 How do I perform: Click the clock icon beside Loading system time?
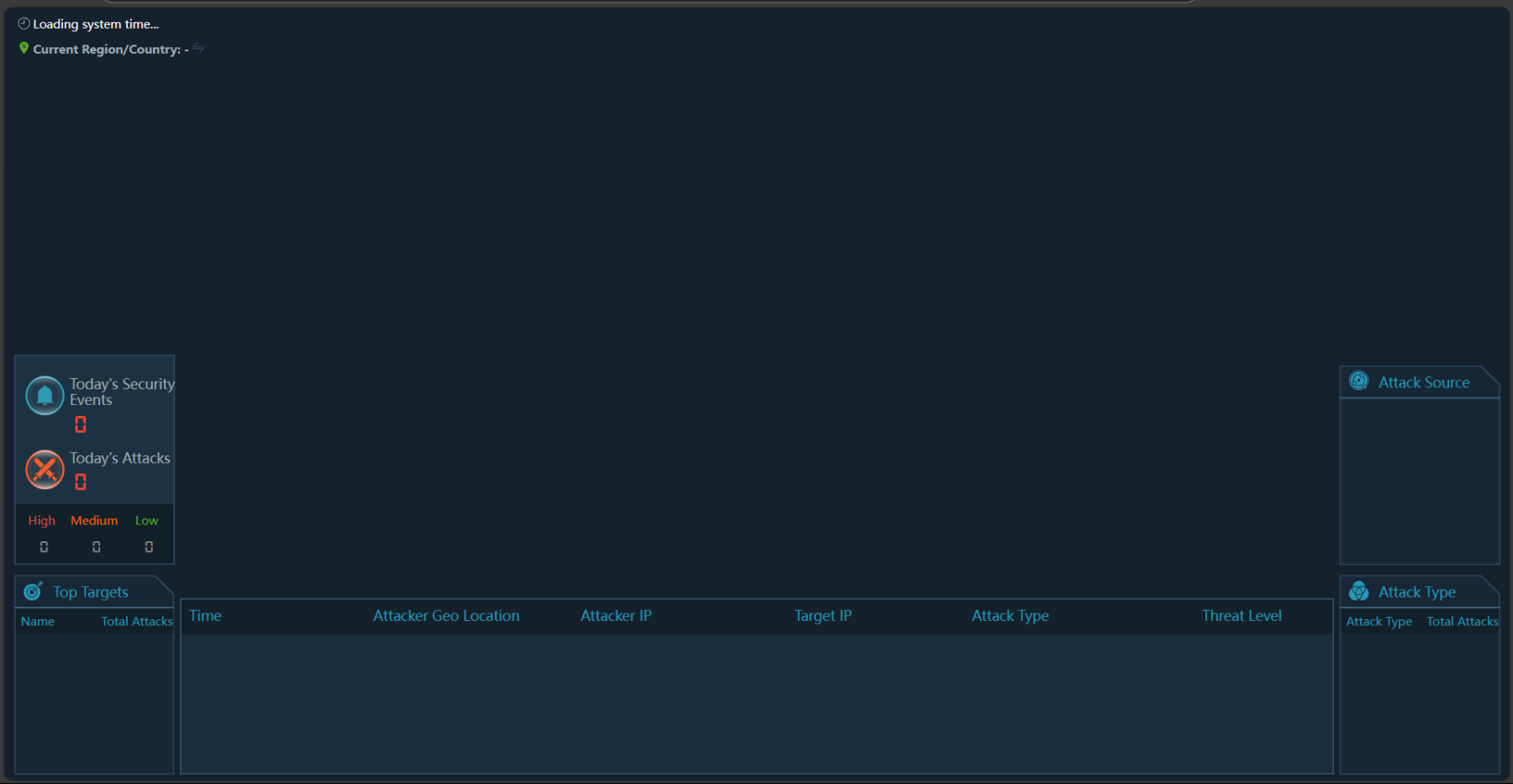(x=24, y=24)
